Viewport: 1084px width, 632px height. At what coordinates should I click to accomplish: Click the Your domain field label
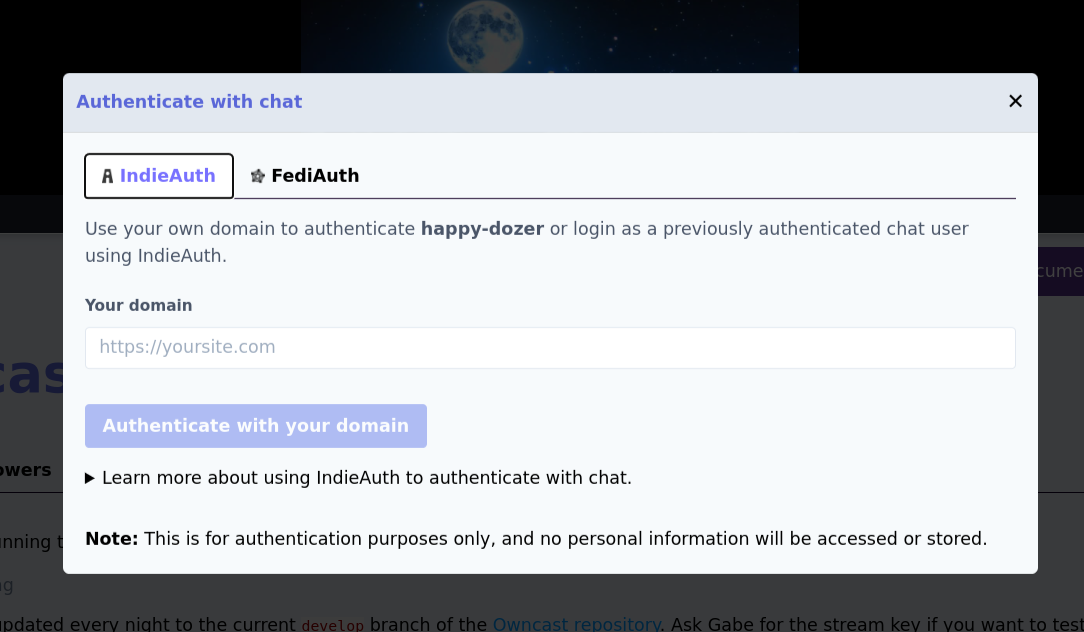point(138,305)
